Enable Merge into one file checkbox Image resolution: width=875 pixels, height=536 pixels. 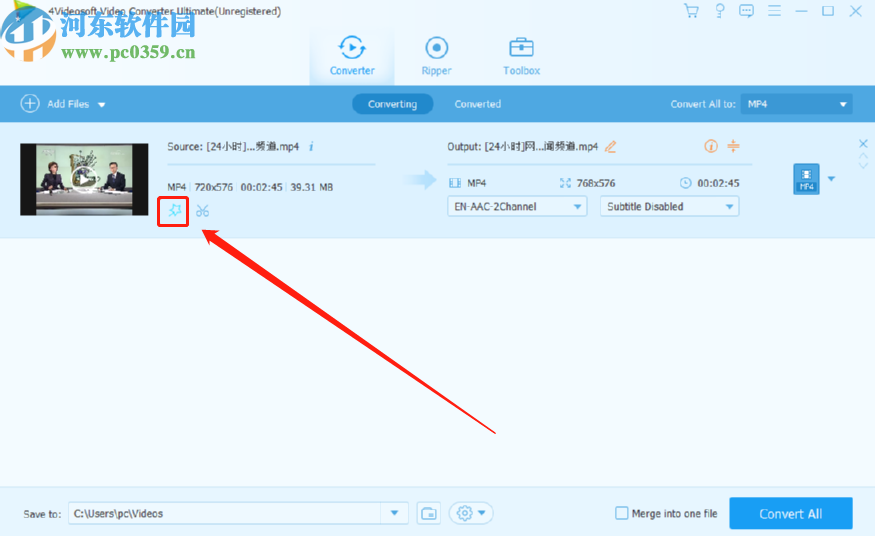click(x=621, y=513)
